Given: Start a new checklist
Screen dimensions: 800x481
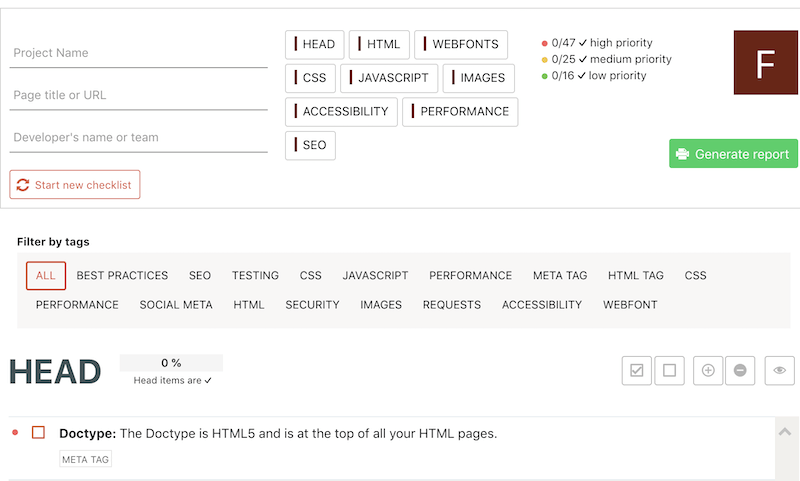Looking at the screenshot, I should coord(74,185).
